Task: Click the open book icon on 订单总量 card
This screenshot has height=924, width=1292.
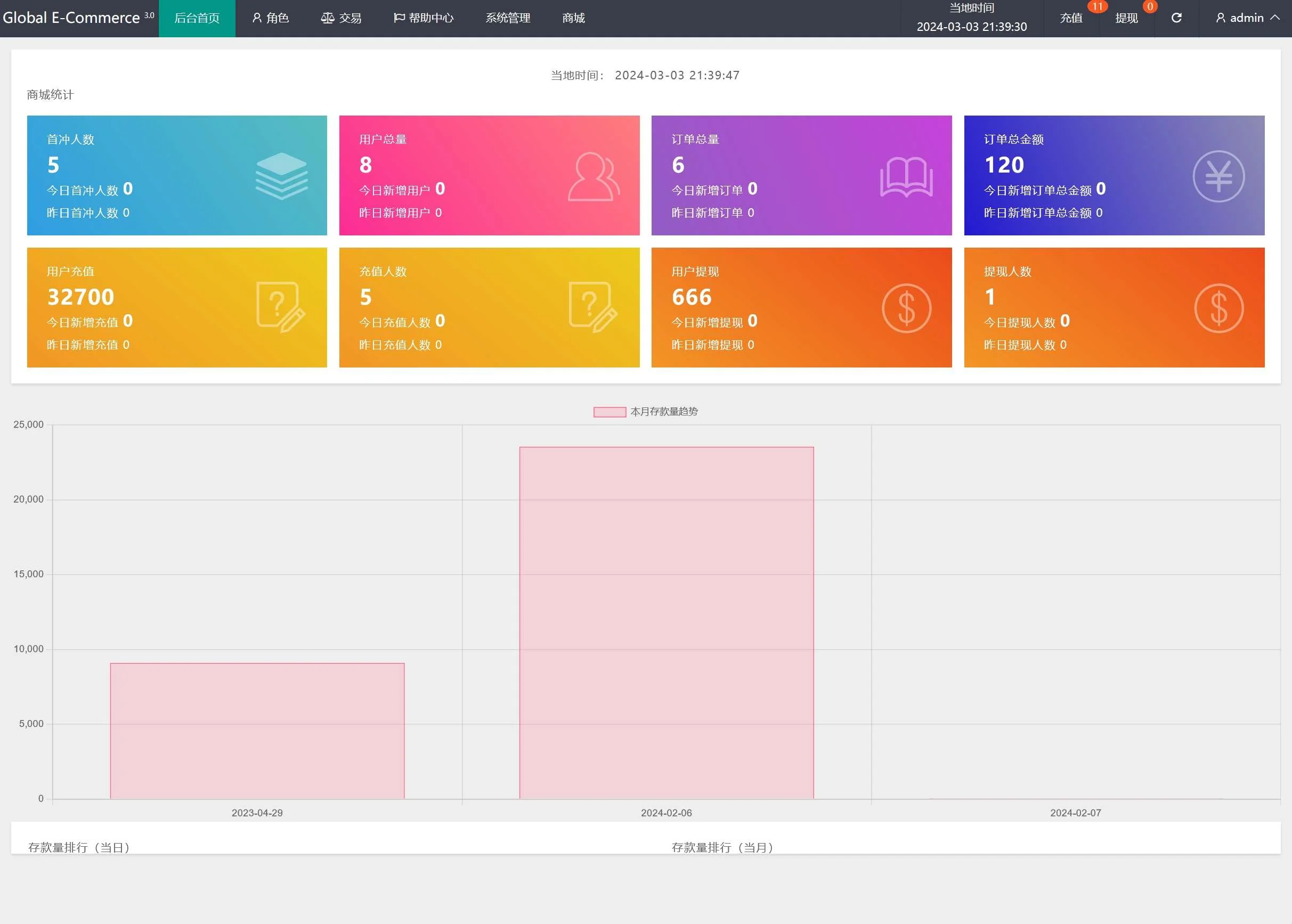Action: tap(906, 176)
